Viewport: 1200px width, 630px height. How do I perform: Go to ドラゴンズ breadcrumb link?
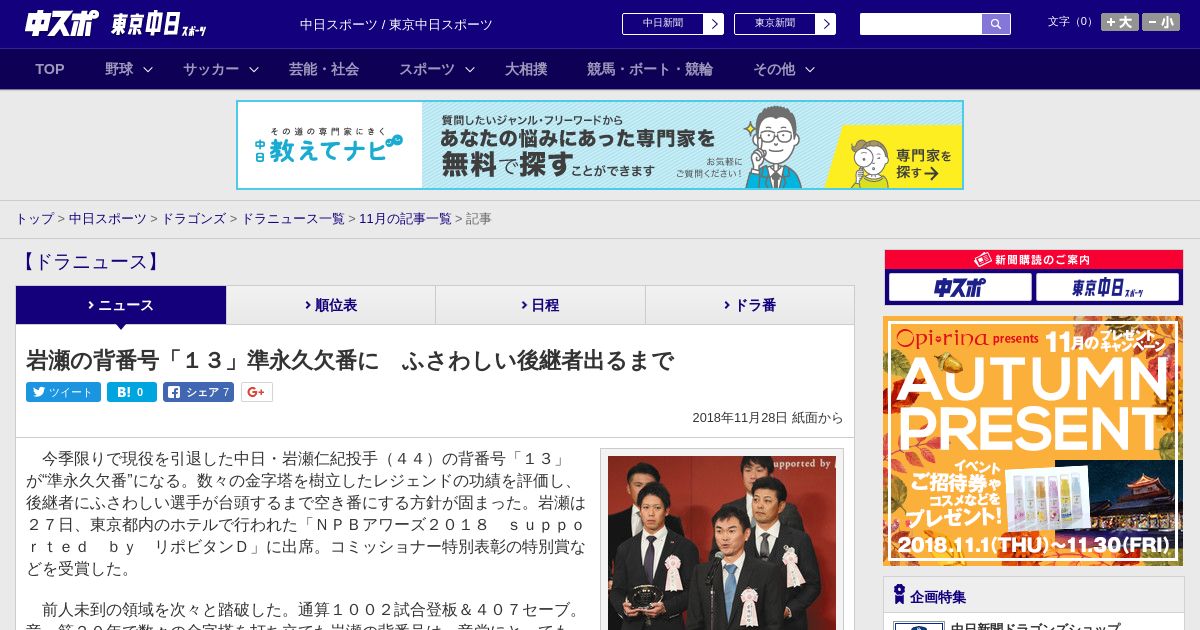pyautogui.click(x=193, y=218)
